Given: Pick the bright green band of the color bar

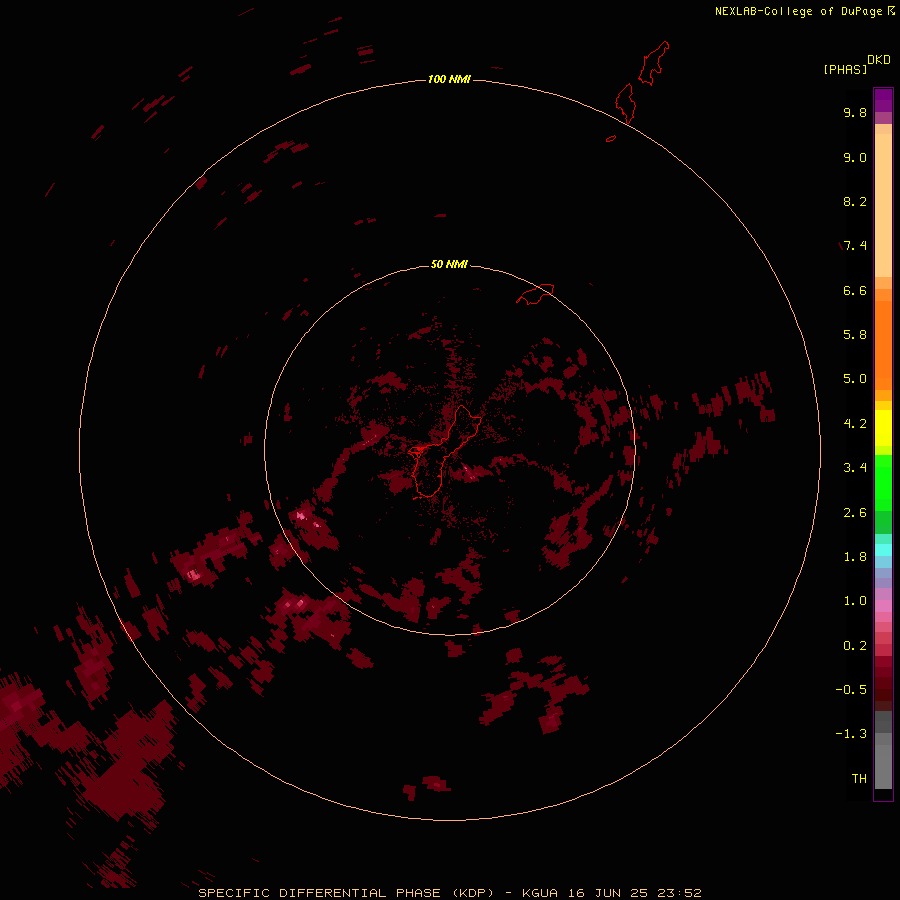Looking at the screenshot, I should (883, 483).
